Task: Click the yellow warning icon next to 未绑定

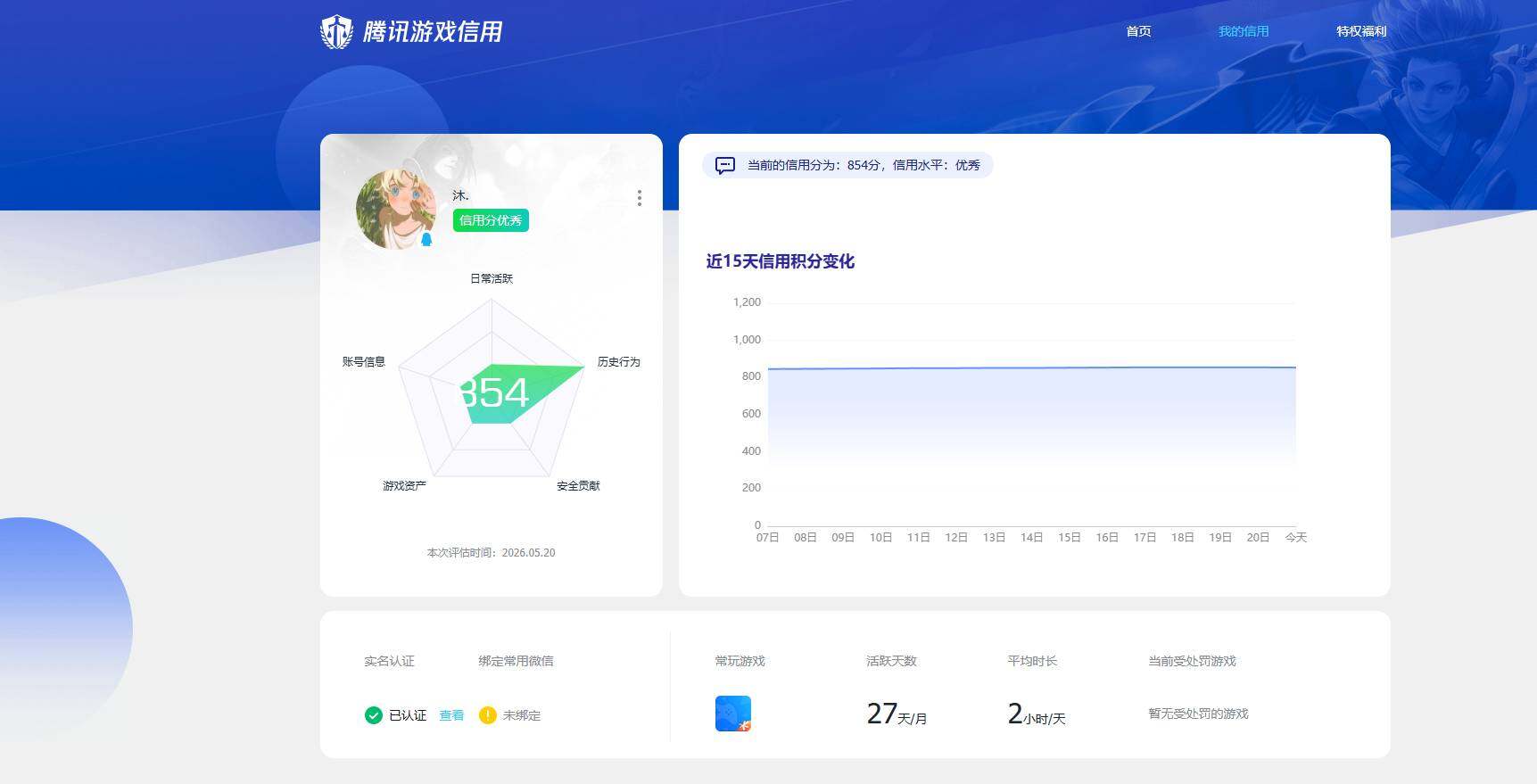Action: click(x=487, y=715)
